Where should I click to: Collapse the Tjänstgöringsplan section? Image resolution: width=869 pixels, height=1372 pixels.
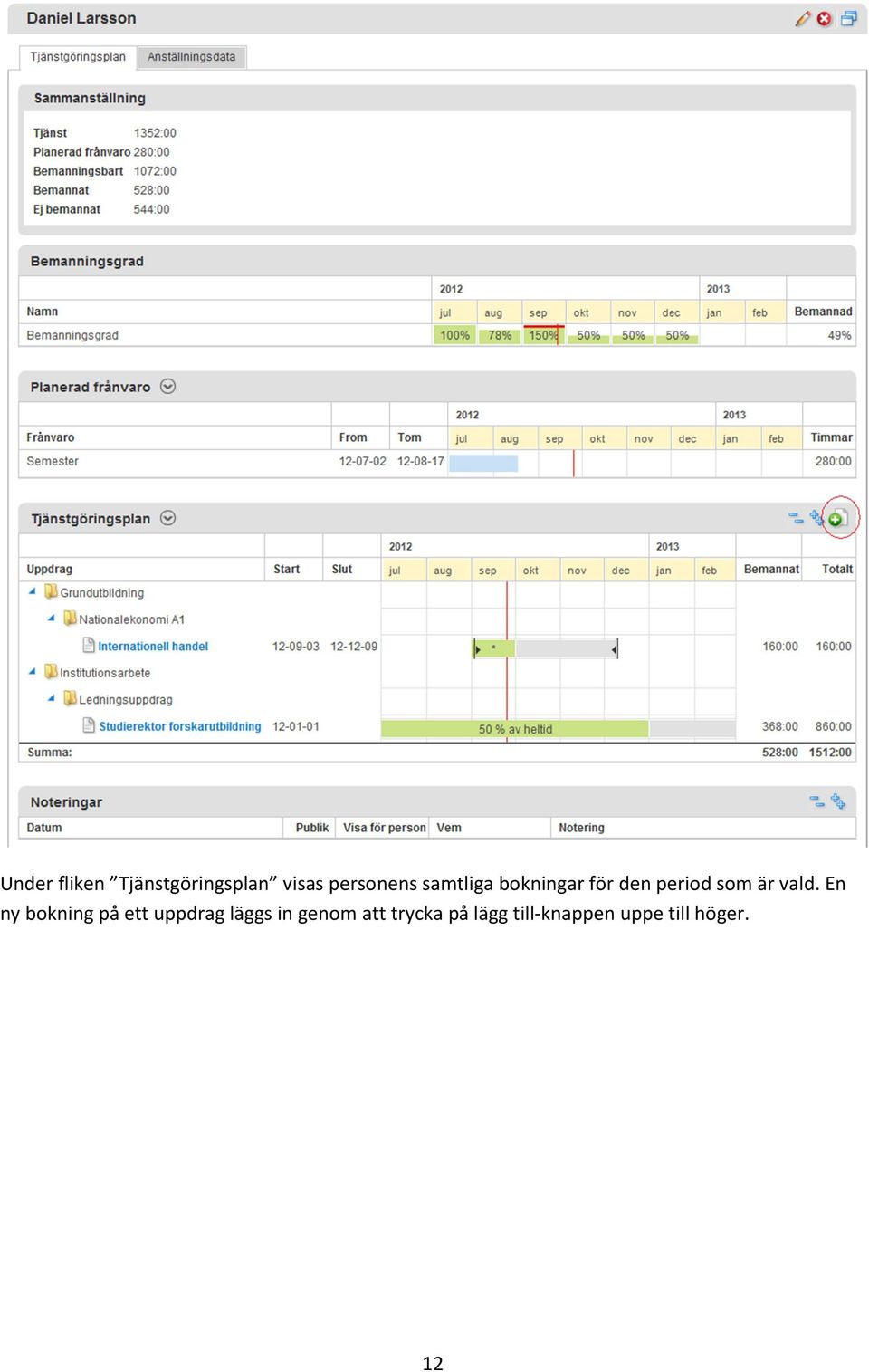click(x=167, y=518)
